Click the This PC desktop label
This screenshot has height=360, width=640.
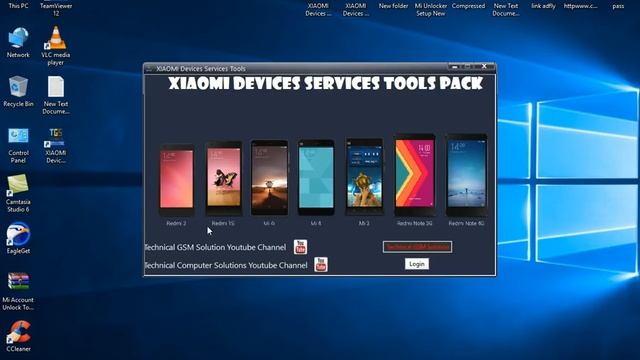coord(18,6)
